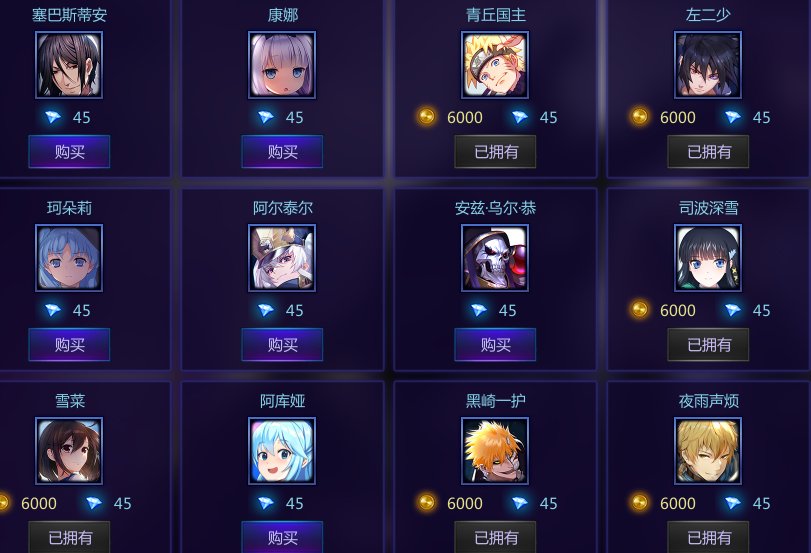Image resolution: width=811 pixels, height=553 pixels.
Task: Click the 青丘国主 character avatar
Action: click(495, 65)
